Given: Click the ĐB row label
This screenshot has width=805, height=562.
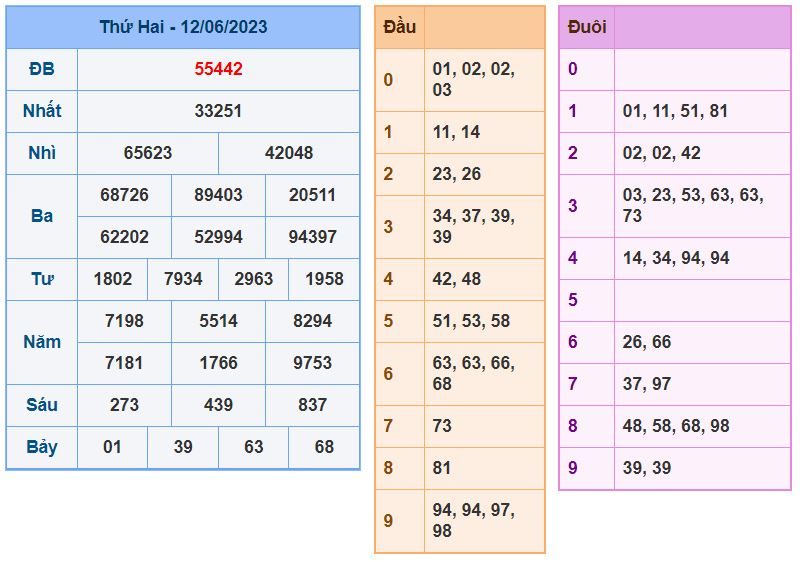Looking at the screenshot, I should (x=42, y=69).
